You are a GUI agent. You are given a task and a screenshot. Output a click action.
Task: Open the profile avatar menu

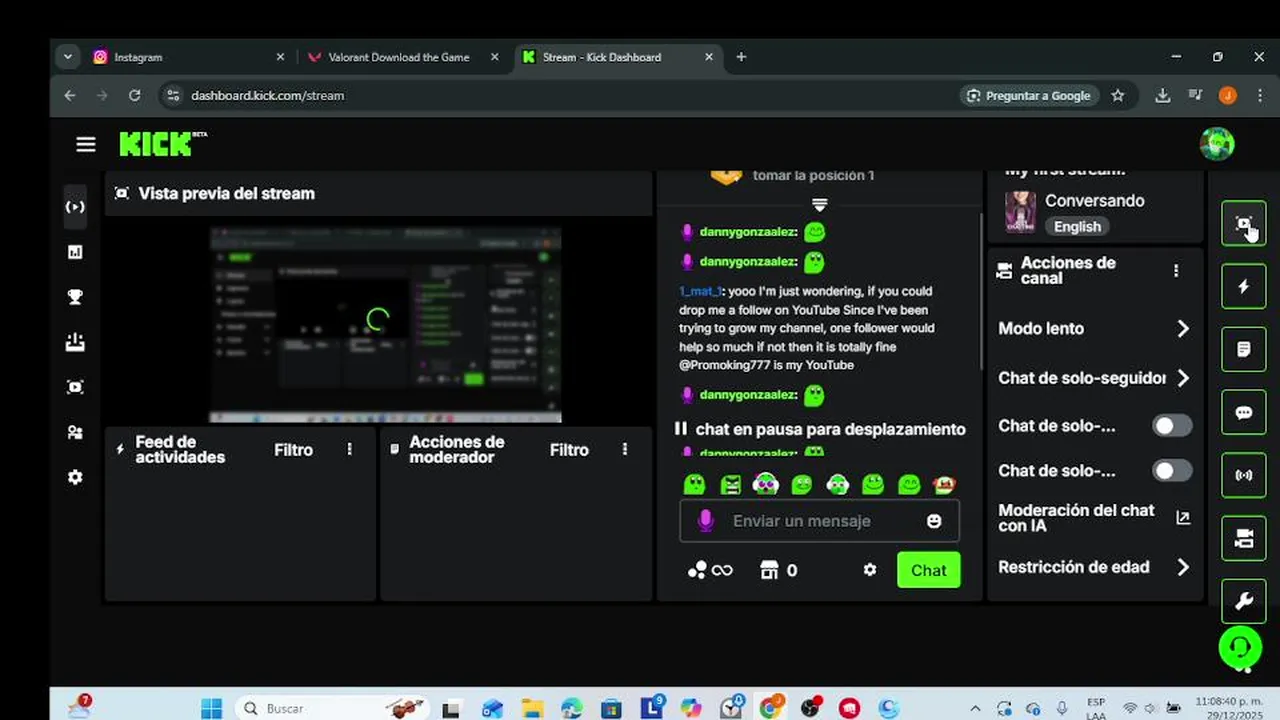pos(1217,144)
